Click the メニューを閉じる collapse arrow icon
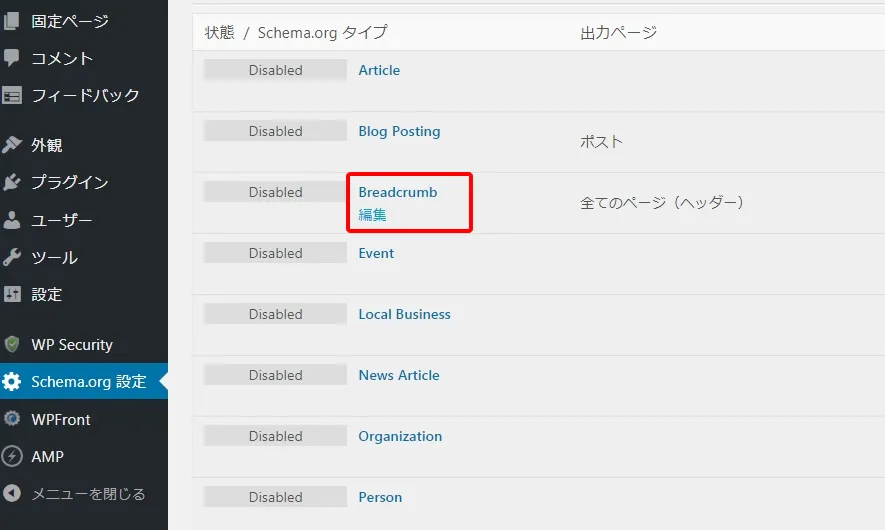The height and width of the screenshot is (530, 885). pos(11,493)
